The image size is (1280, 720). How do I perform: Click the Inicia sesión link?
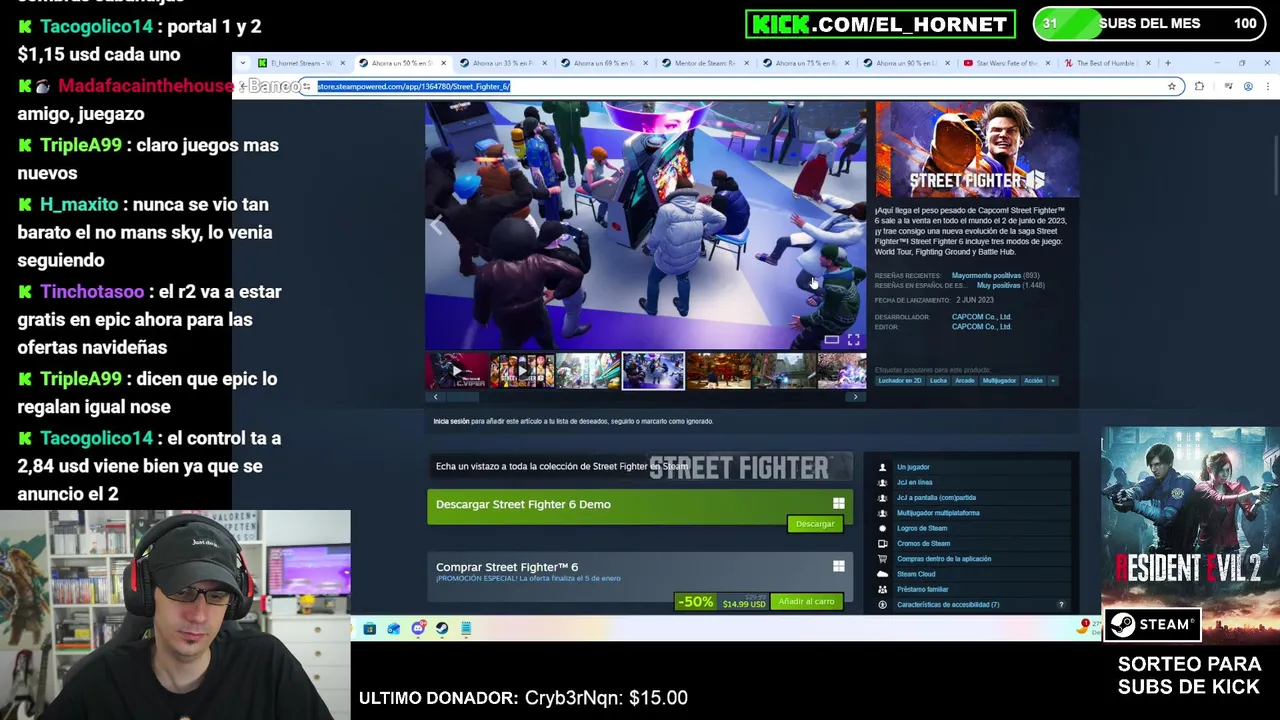(x=451, y=421)
